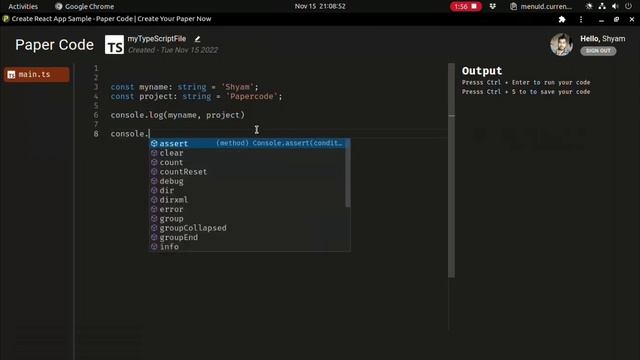
Task: Click the Dropbox tray icon
Action: coord(493,6)
